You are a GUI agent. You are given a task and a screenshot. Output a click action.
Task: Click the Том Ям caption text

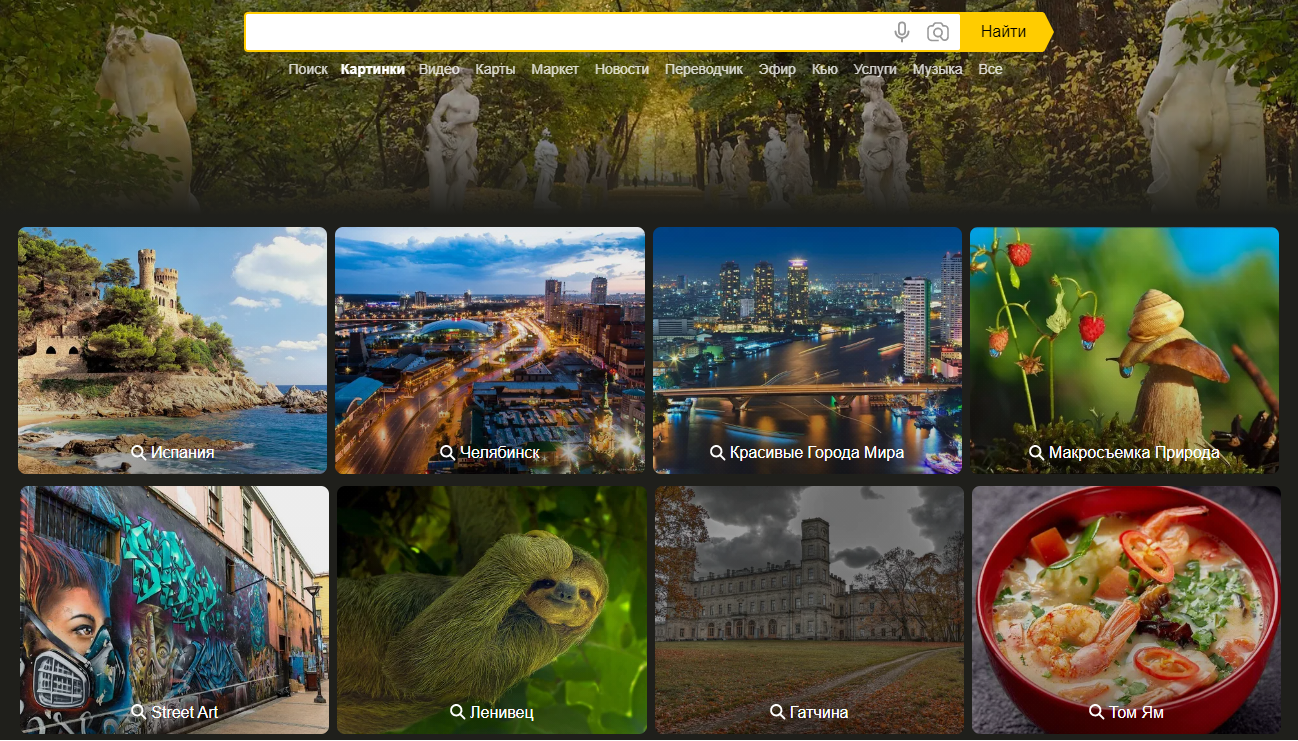tap(1136, 712)
